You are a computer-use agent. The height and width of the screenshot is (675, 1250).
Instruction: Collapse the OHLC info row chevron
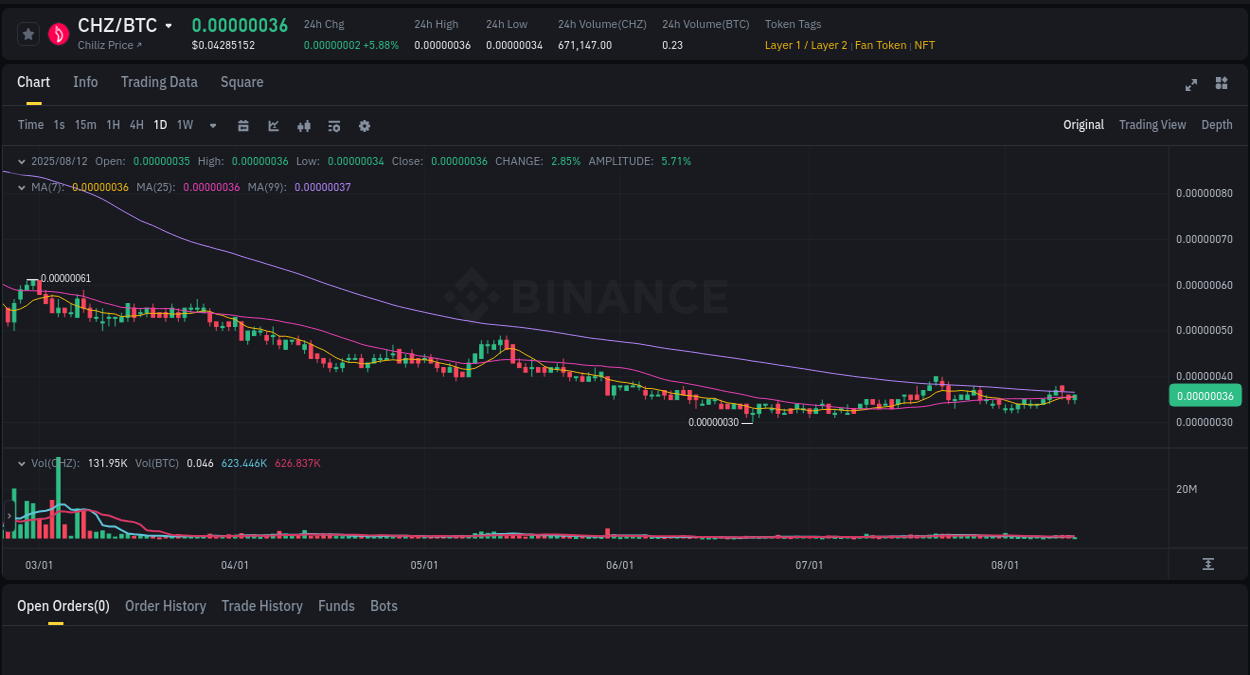click(22, 160)
